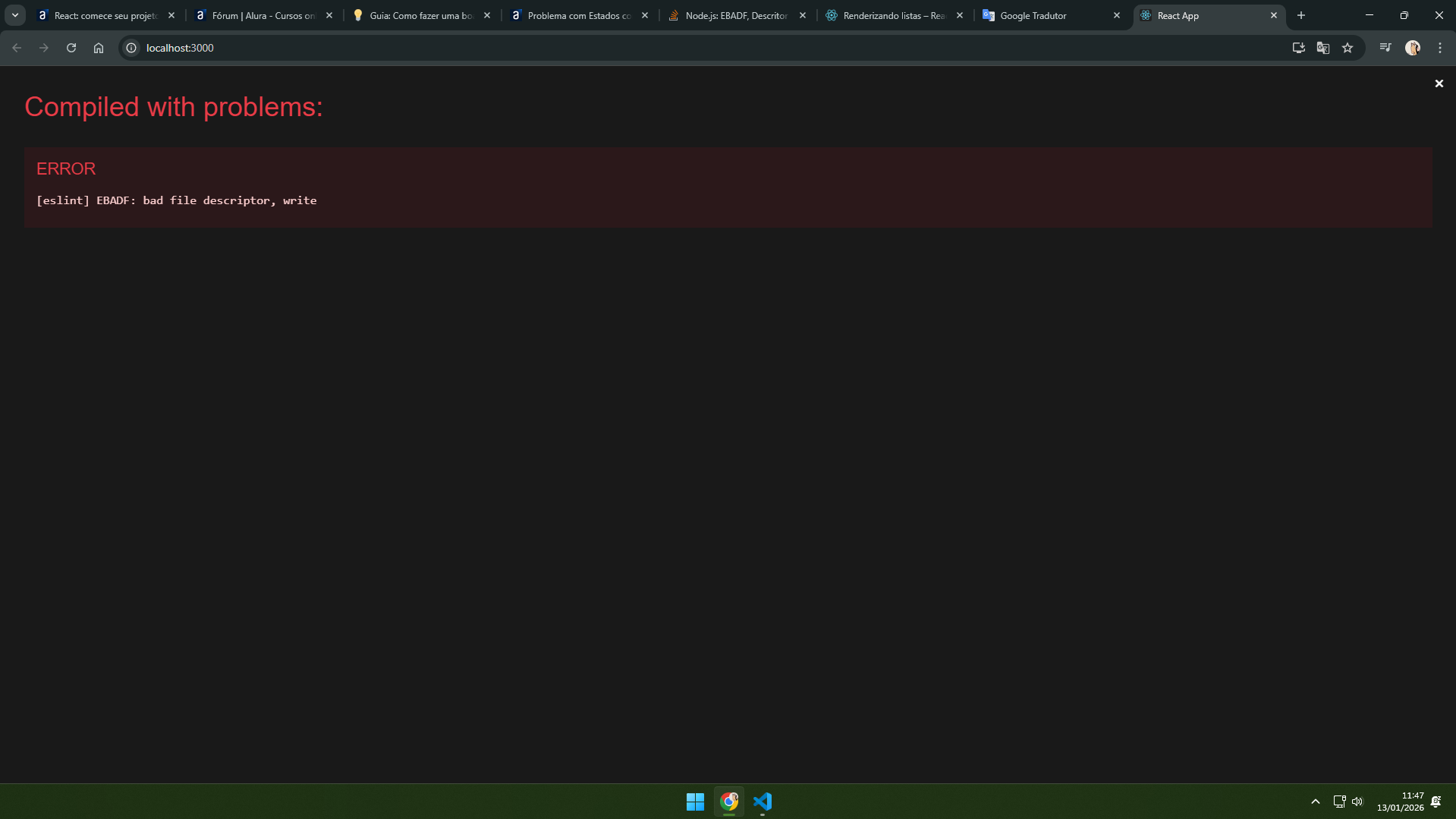Click the red ERROR label

click(x=66, y=169)
